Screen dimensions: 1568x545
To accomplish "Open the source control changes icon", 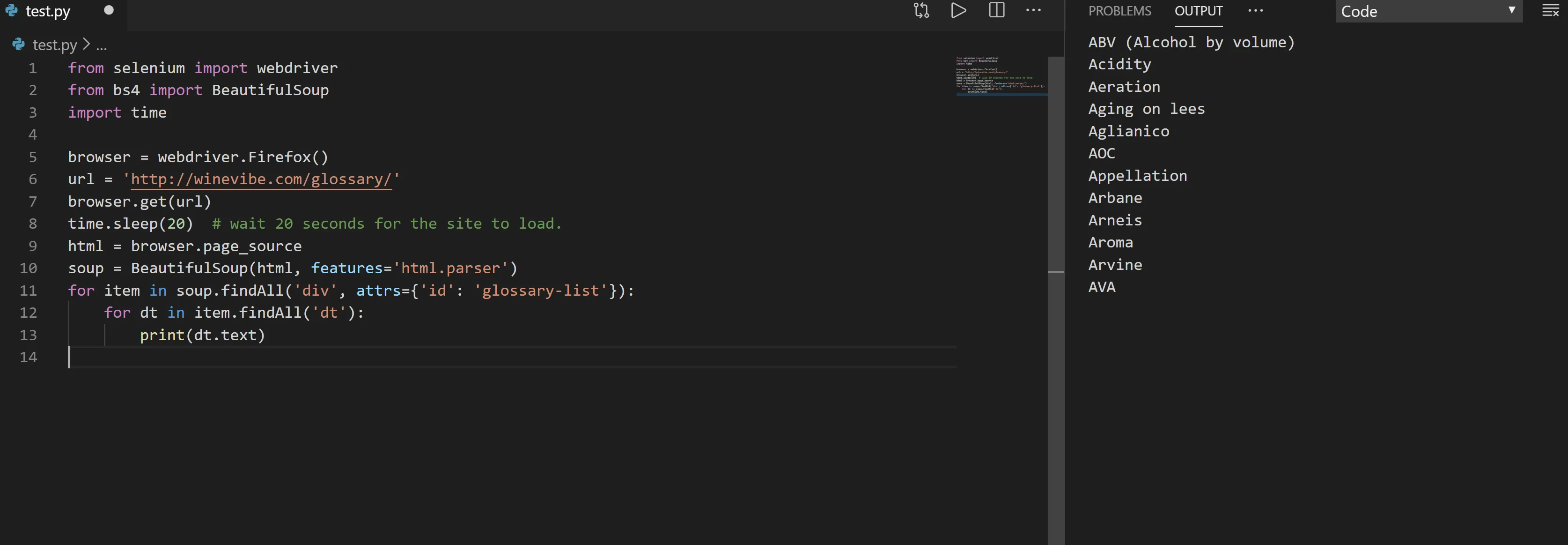I will (x=921, y=11).
